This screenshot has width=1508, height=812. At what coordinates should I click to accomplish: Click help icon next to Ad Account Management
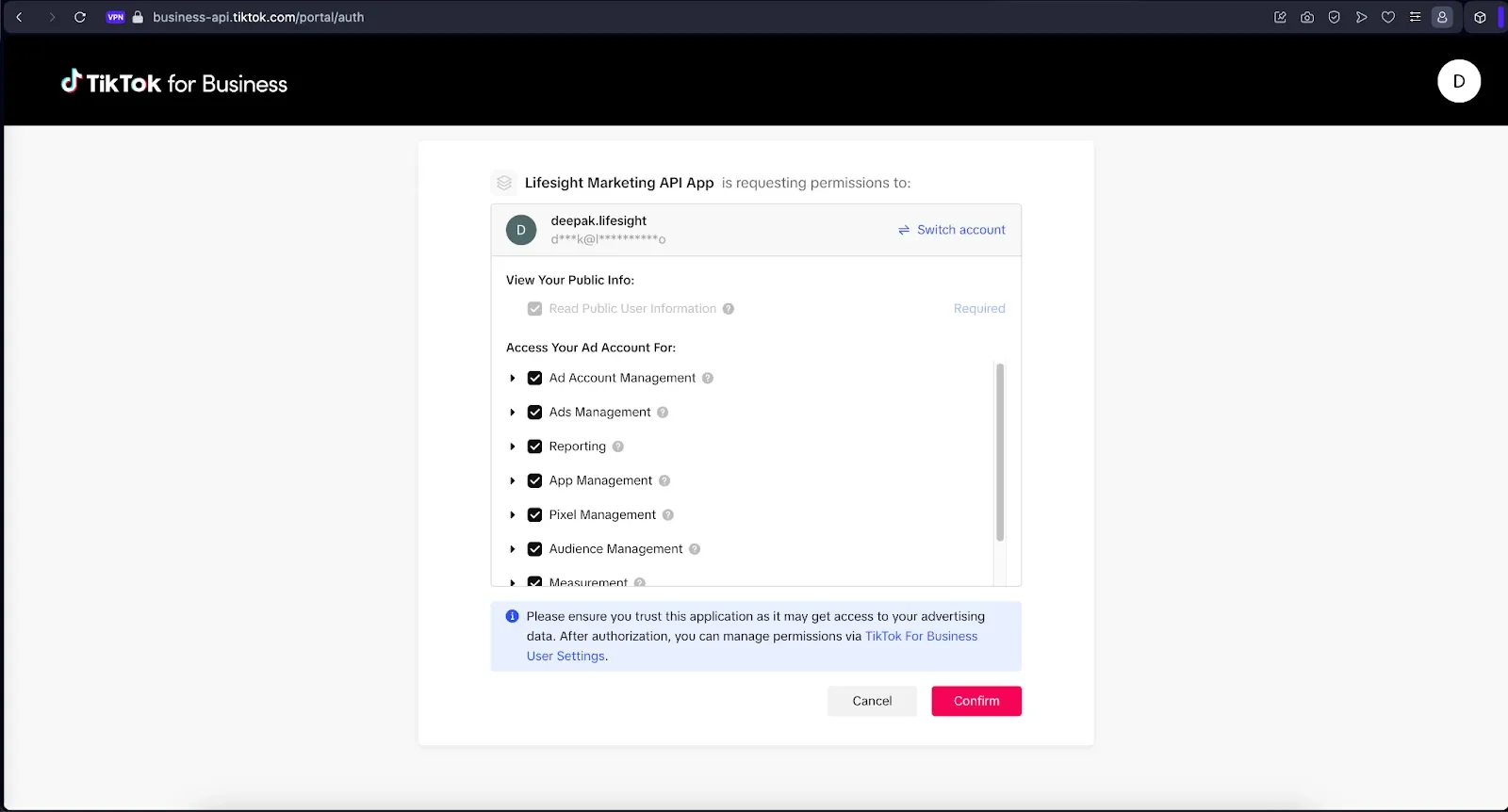point(708,378)
